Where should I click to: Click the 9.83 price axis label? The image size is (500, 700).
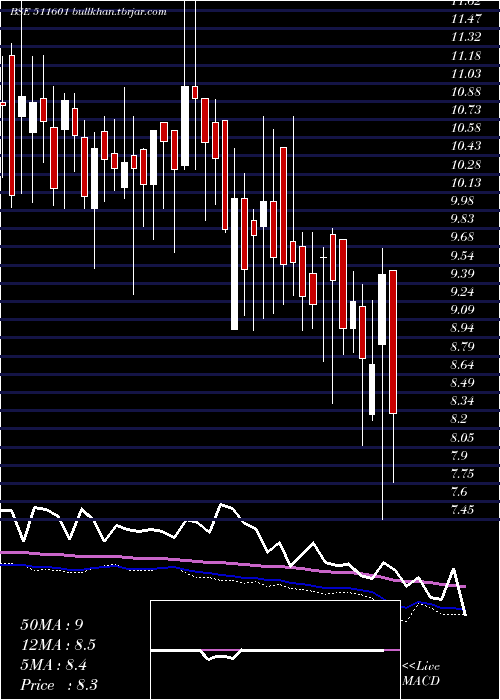463,219
